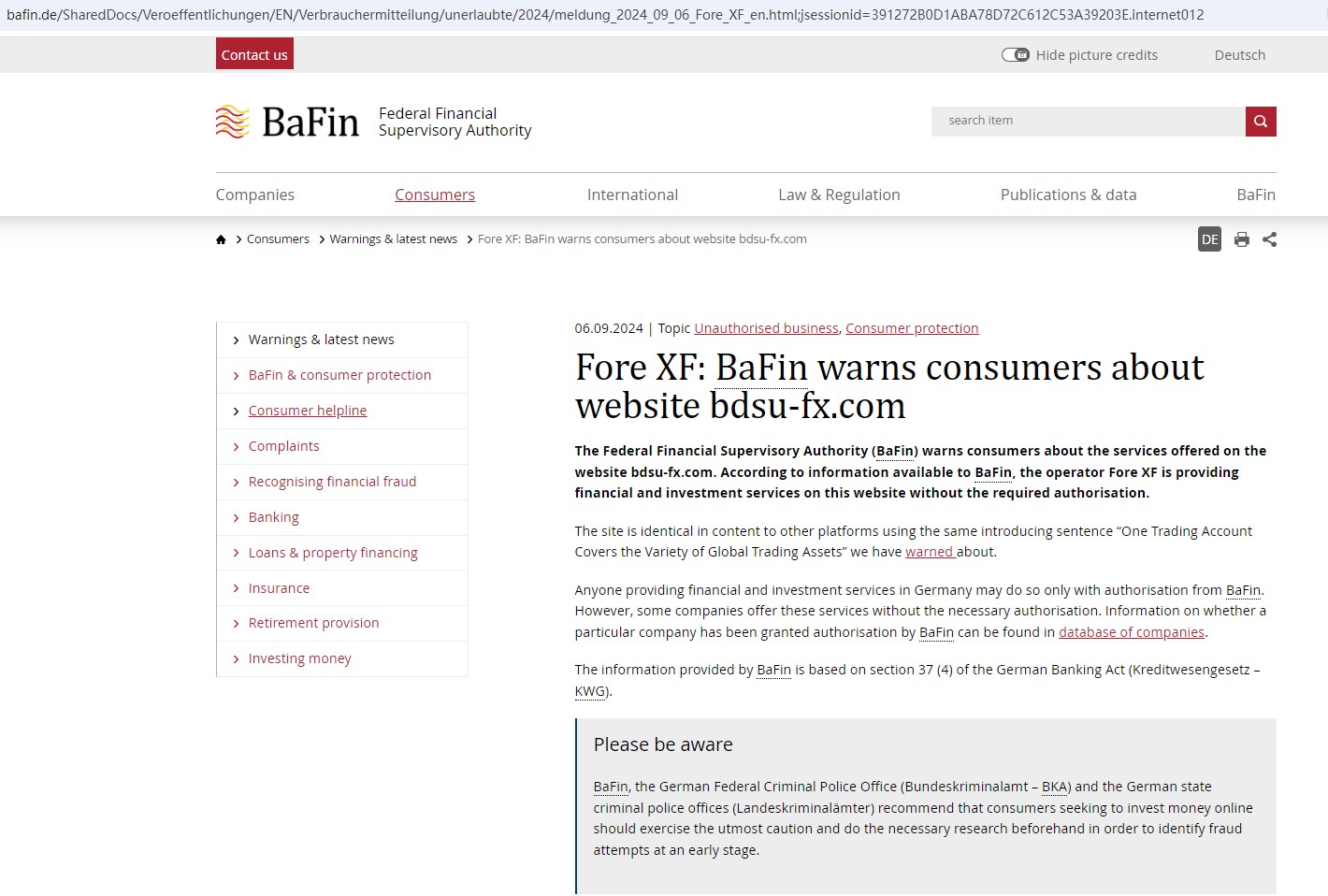Screen dimensions: 1328x896
Task: Click the red search magnifier button
Action: point(1261,121)
